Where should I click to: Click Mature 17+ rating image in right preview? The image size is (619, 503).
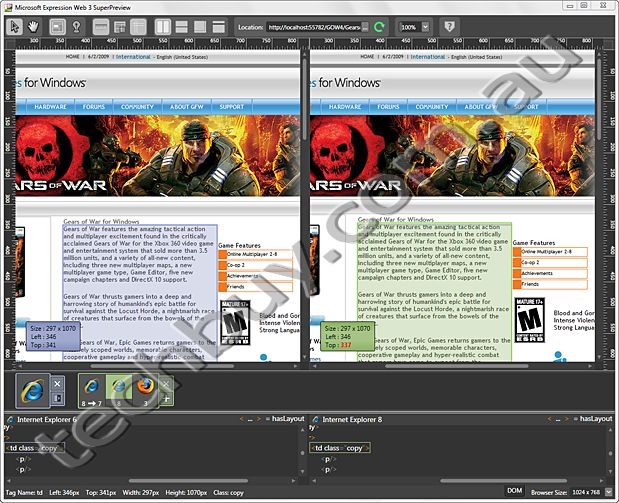tap(529, 320)
